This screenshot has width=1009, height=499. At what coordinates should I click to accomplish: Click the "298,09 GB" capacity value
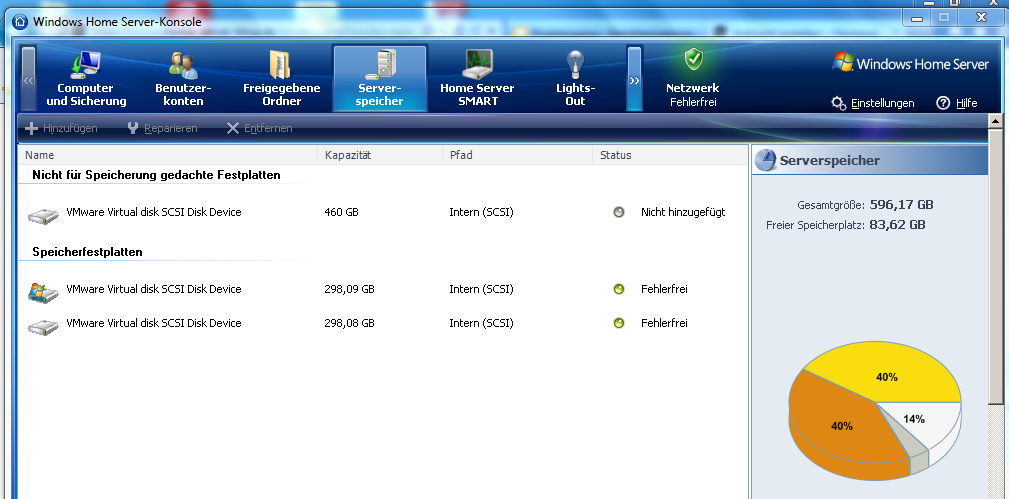click(x=349, y=289)
